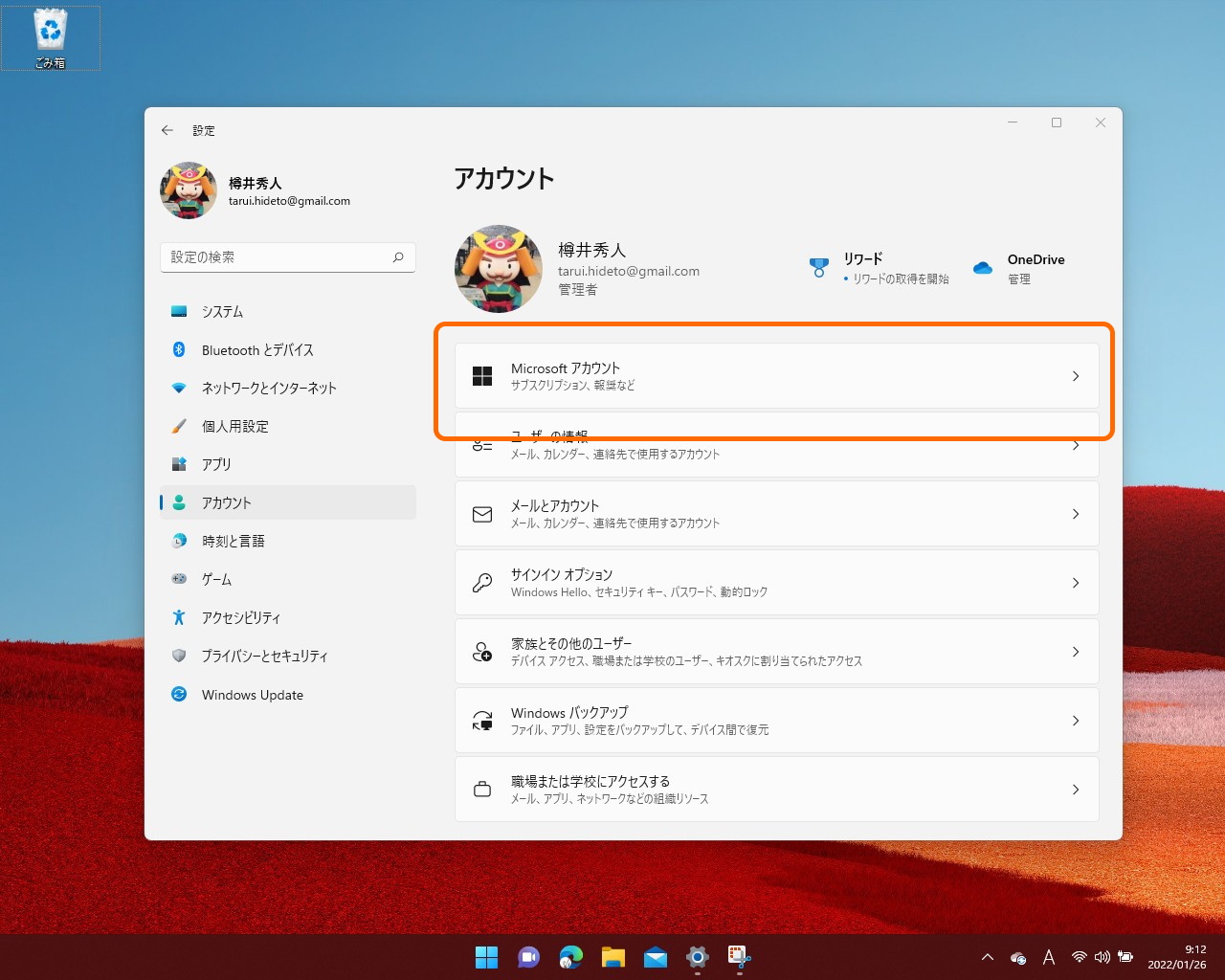Click the プライバシーとセキュリティ shield icon
The height and width of the screenshot is (980, 1225).
pos(179,656)
